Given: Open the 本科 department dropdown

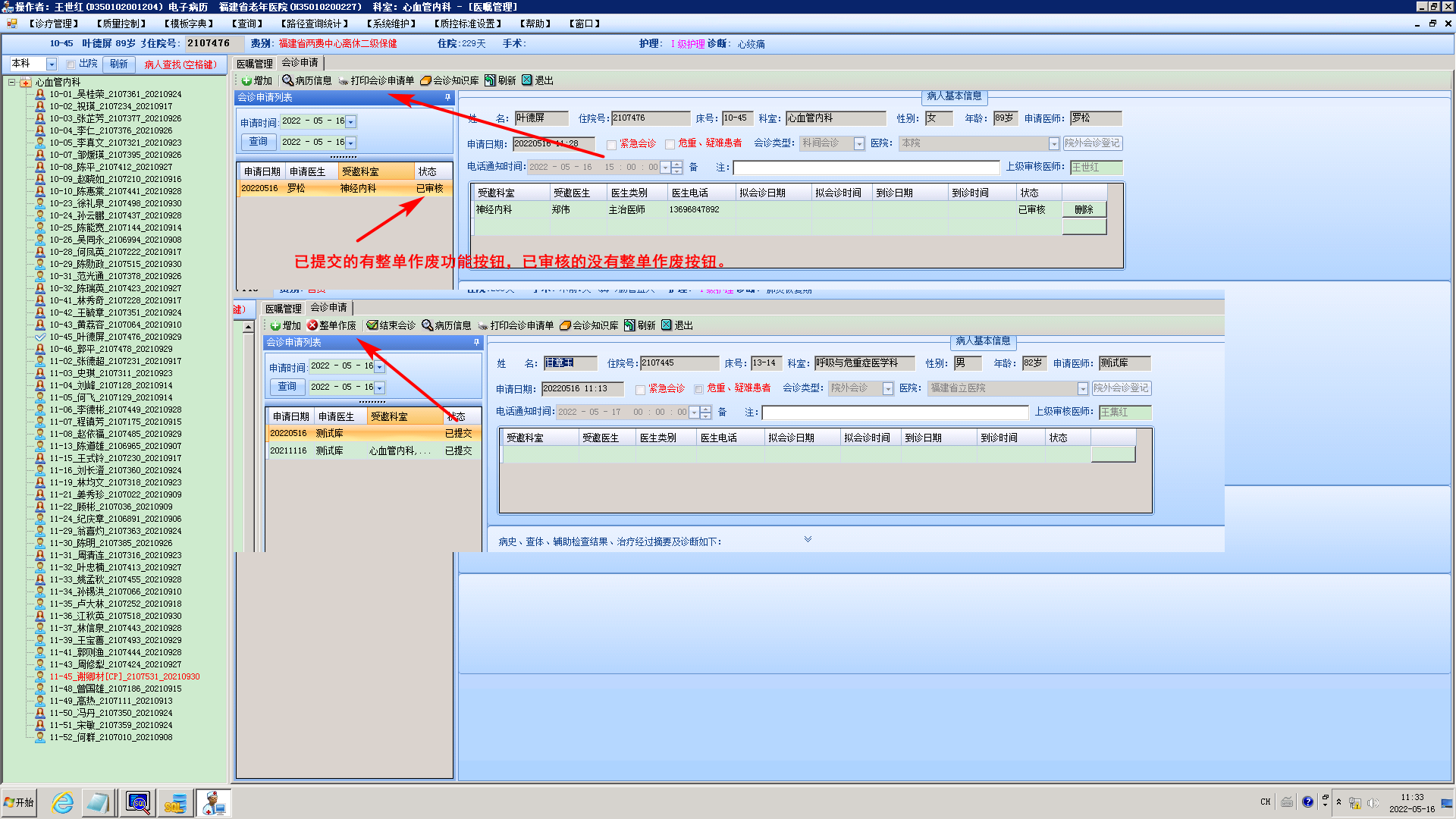Looking at the screenshot, I should pyautogui.click(x=52, y=64).
